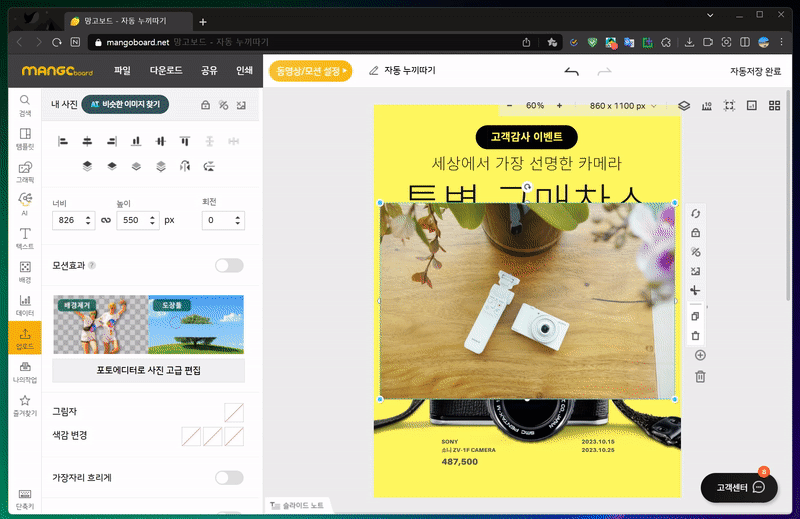Open the 도장툴 stamp tool thumbnail
Image resolution: width=800 pixels, height=519 pixels.
196,325
